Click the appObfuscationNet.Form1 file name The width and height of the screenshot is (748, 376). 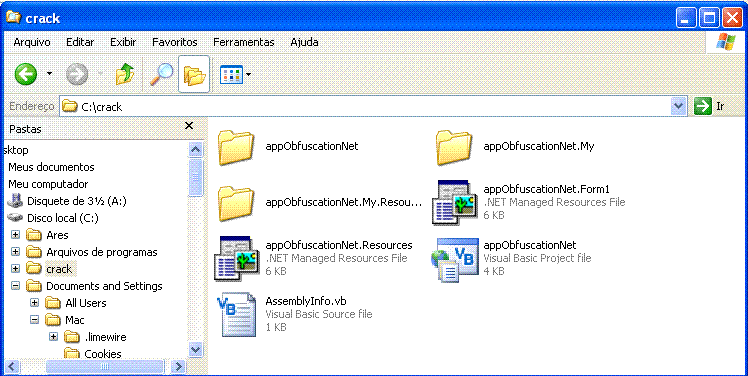click(x=547, y=189)
